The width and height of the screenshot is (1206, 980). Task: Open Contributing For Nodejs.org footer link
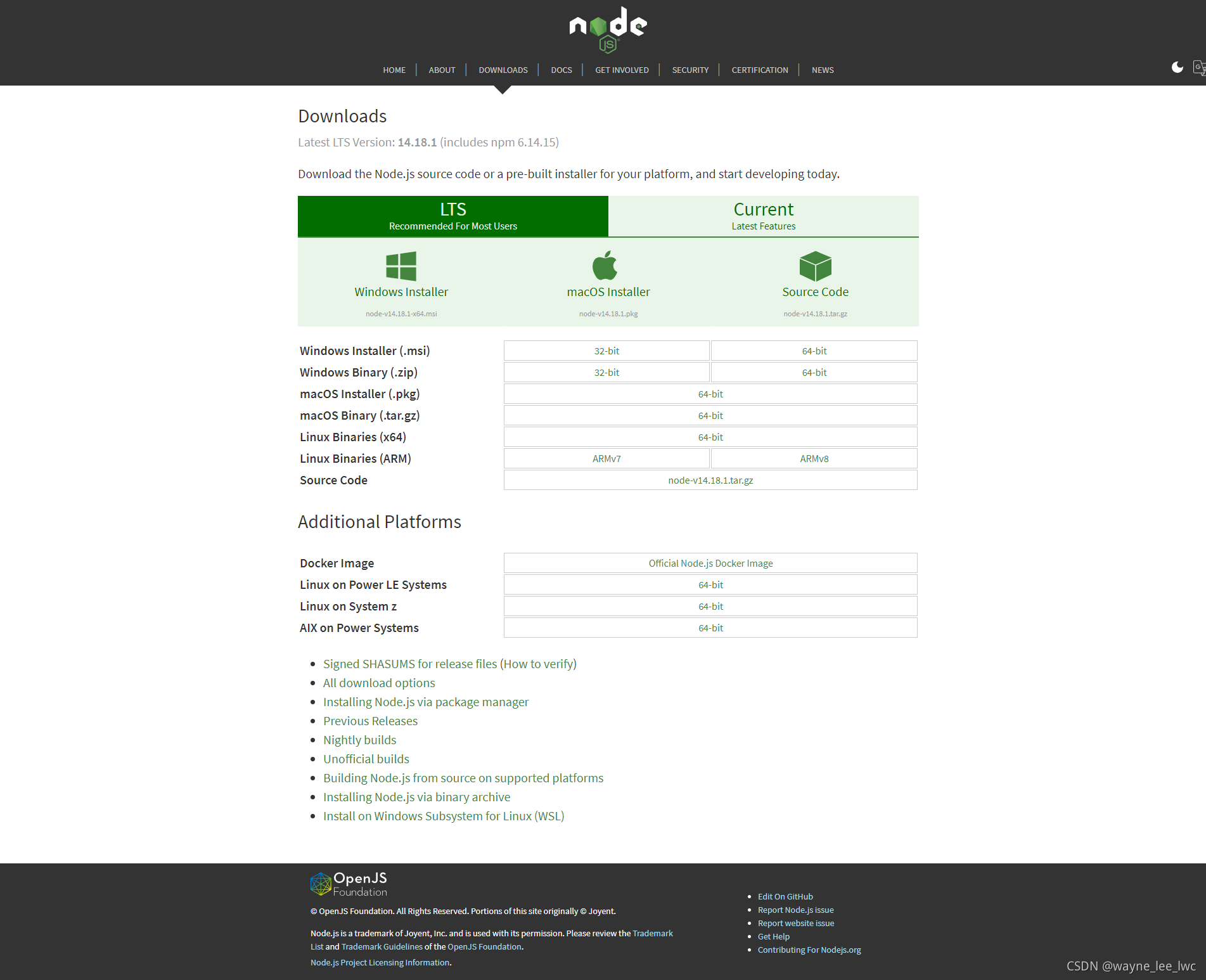[809, 950]
